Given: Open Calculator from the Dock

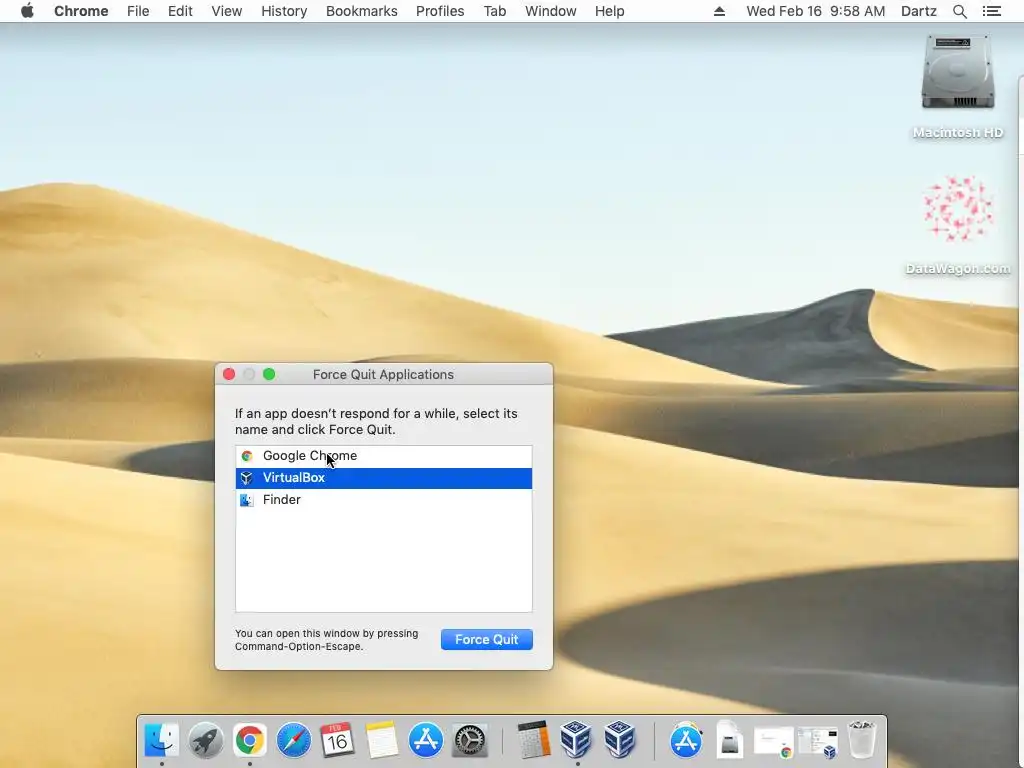Looking at the screenshot, I should coord(534,740).
